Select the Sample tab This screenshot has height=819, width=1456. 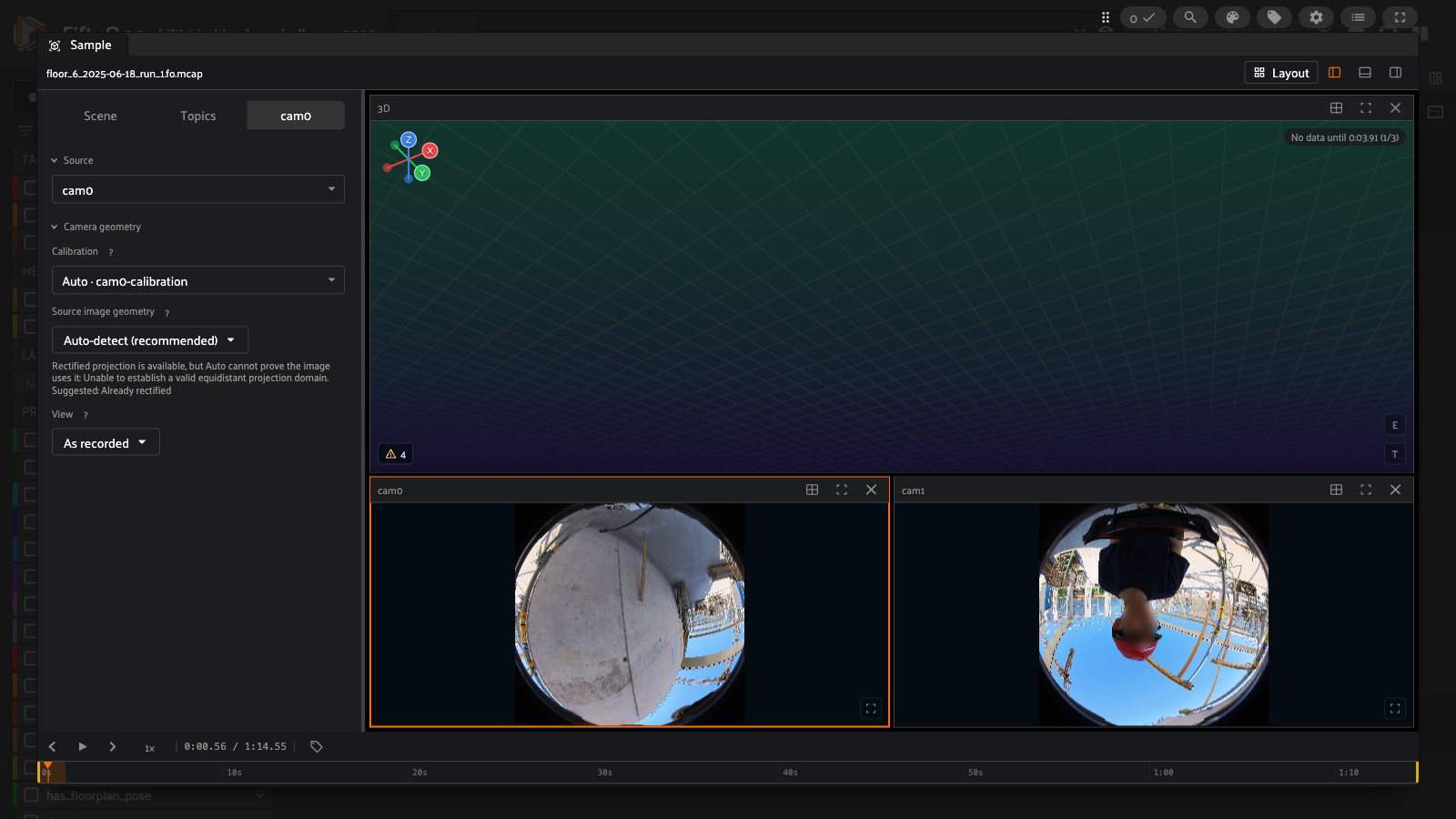tap(81, 45)
